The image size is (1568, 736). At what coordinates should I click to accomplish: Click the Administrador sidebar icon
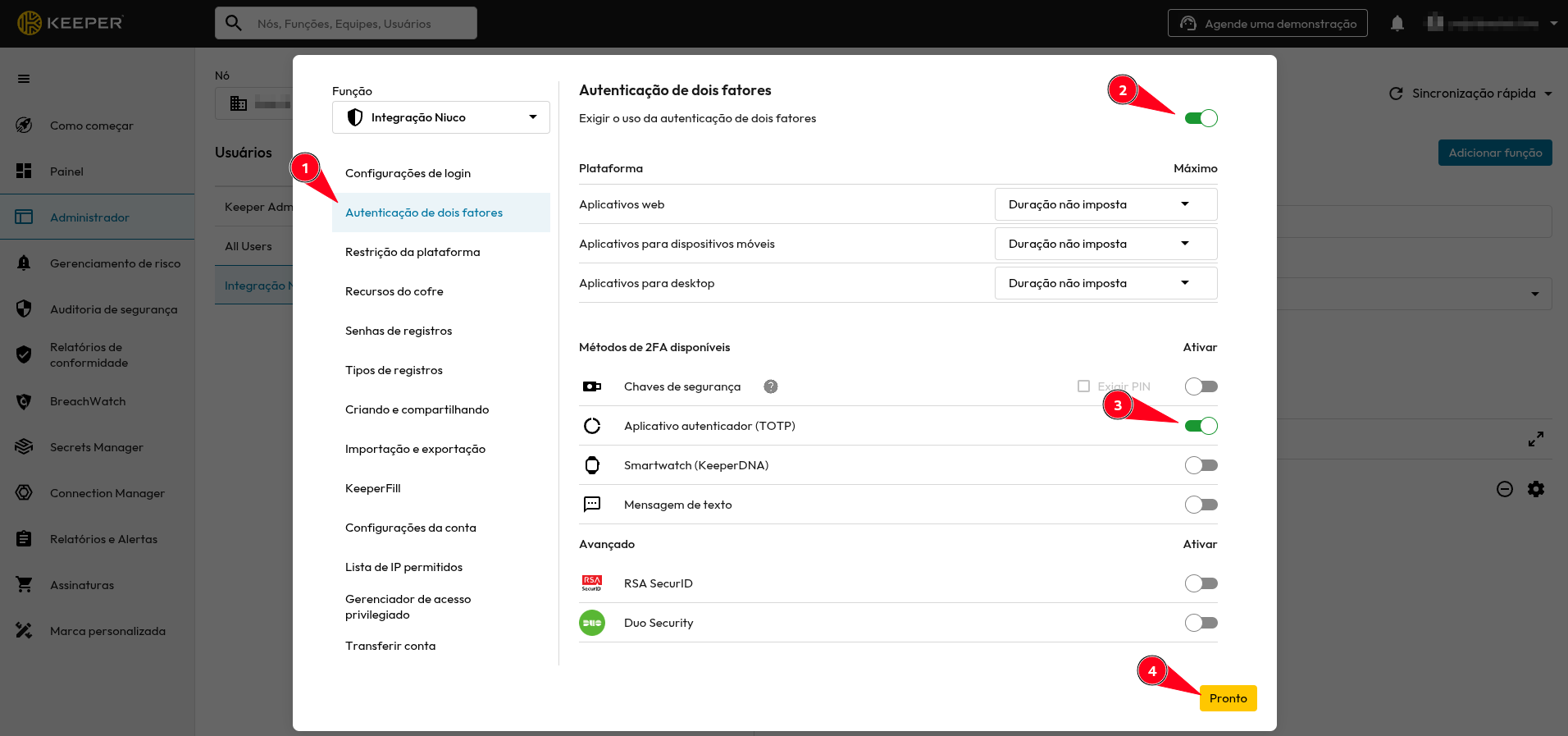(24, 217)
